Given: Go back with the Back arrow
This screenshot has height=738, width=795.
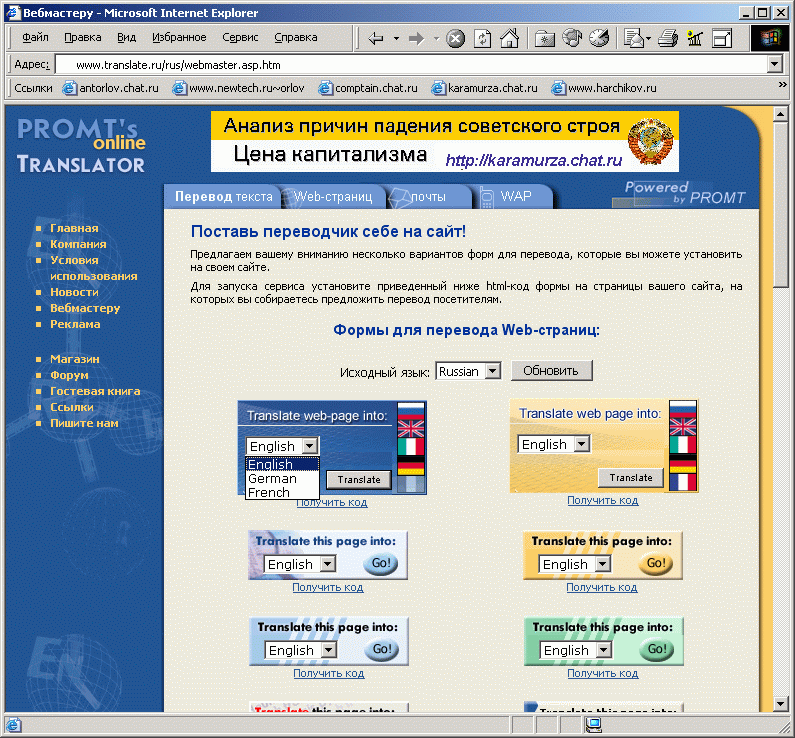Looking at the screenshot, I should click(375, 39).
